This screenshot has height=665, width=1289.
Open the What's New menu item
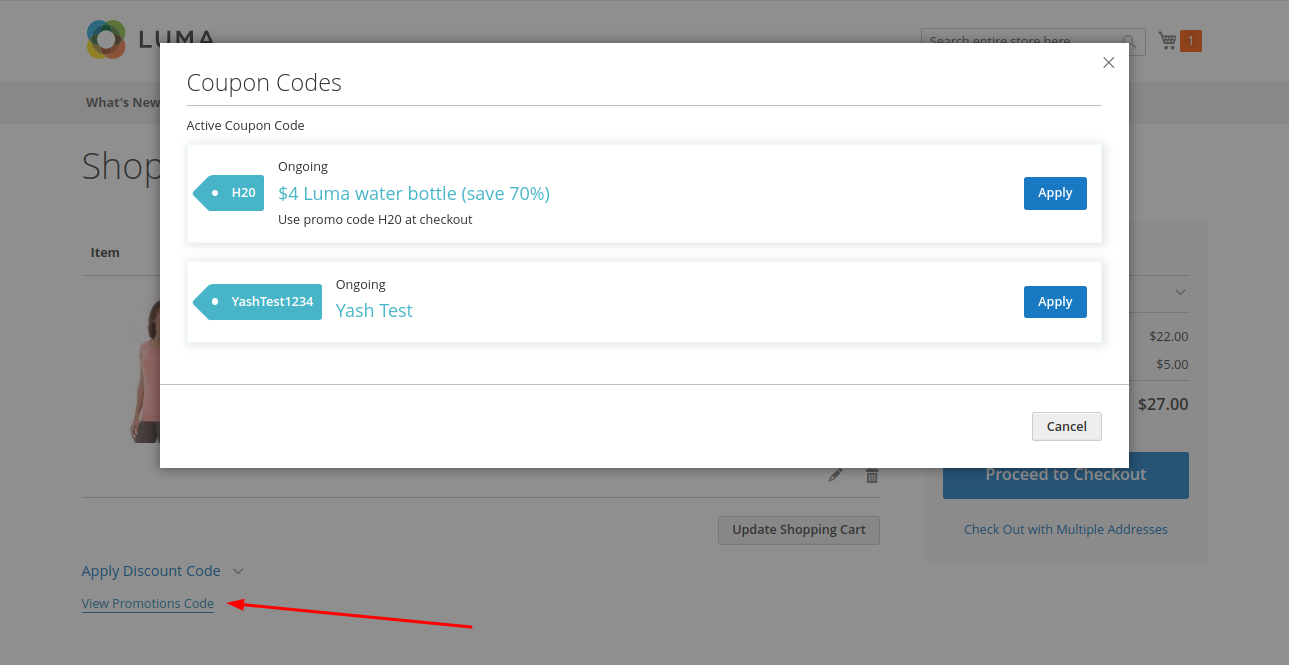click(122, 102)
